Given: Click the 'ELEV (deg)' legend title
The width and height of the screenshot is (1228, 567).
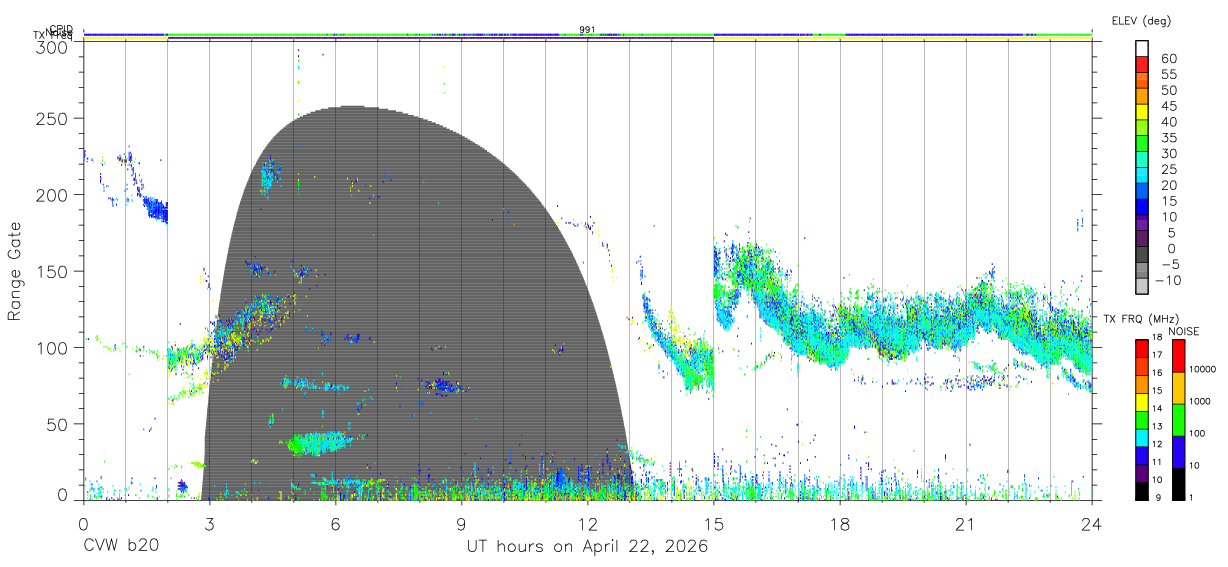Looking at the screenshot, I should pyautogui.click(x=1141, y=20).
